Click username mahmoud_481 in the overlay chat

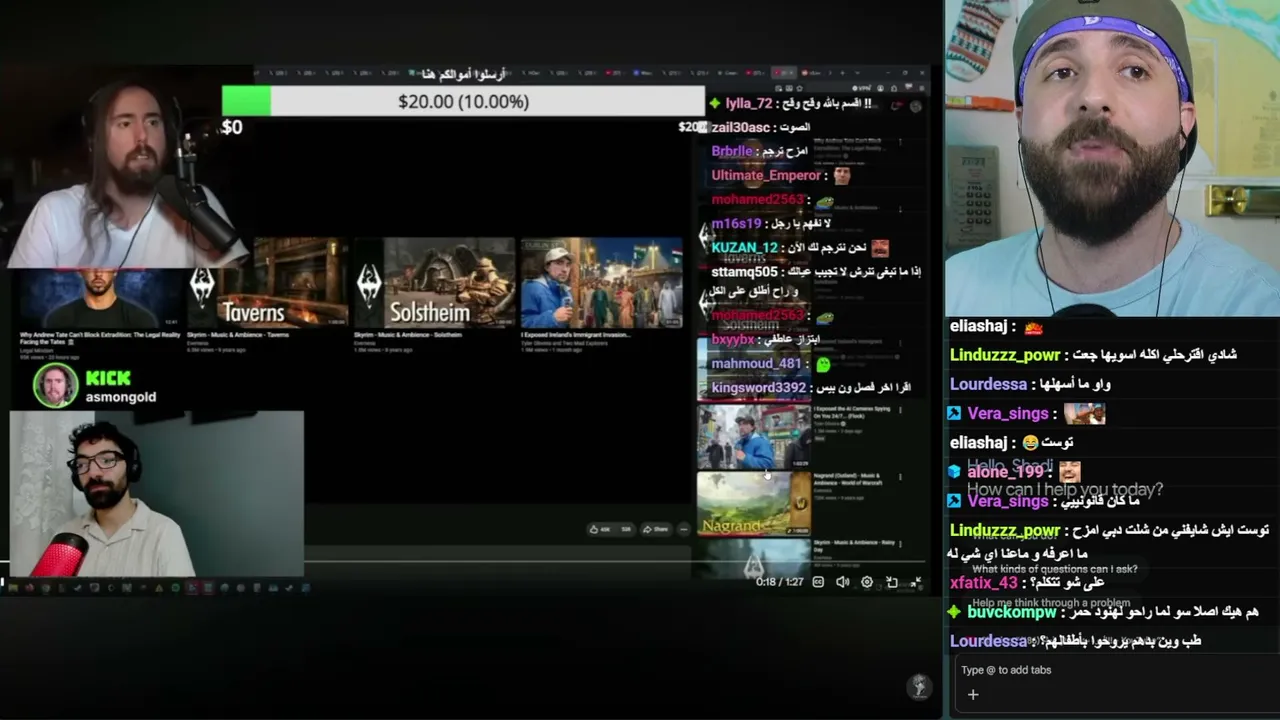(756, 364)
